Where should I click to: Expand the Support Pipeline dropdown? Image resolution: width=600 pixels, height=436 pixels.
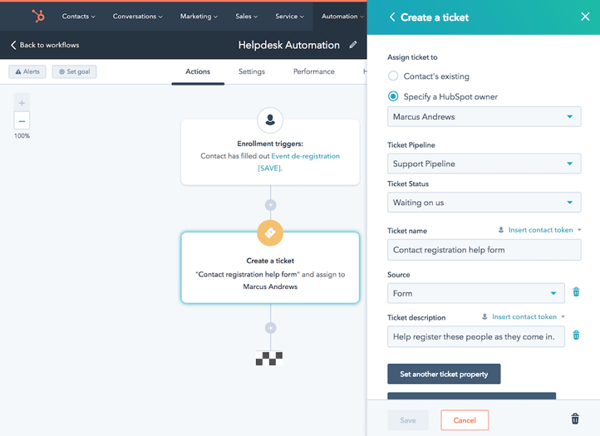484,163
